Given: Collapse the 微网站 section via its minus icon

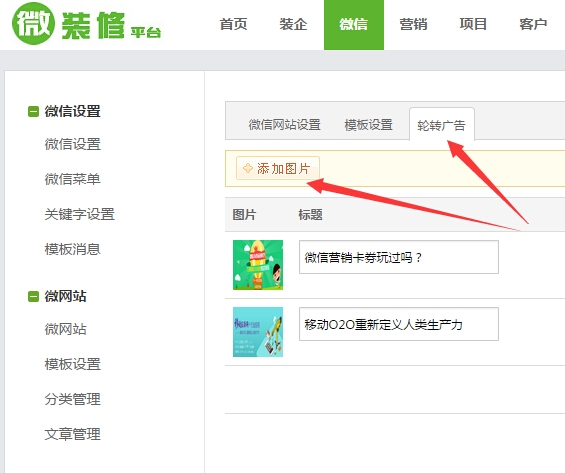Looking at the screenshot, I should pos(33,296).
